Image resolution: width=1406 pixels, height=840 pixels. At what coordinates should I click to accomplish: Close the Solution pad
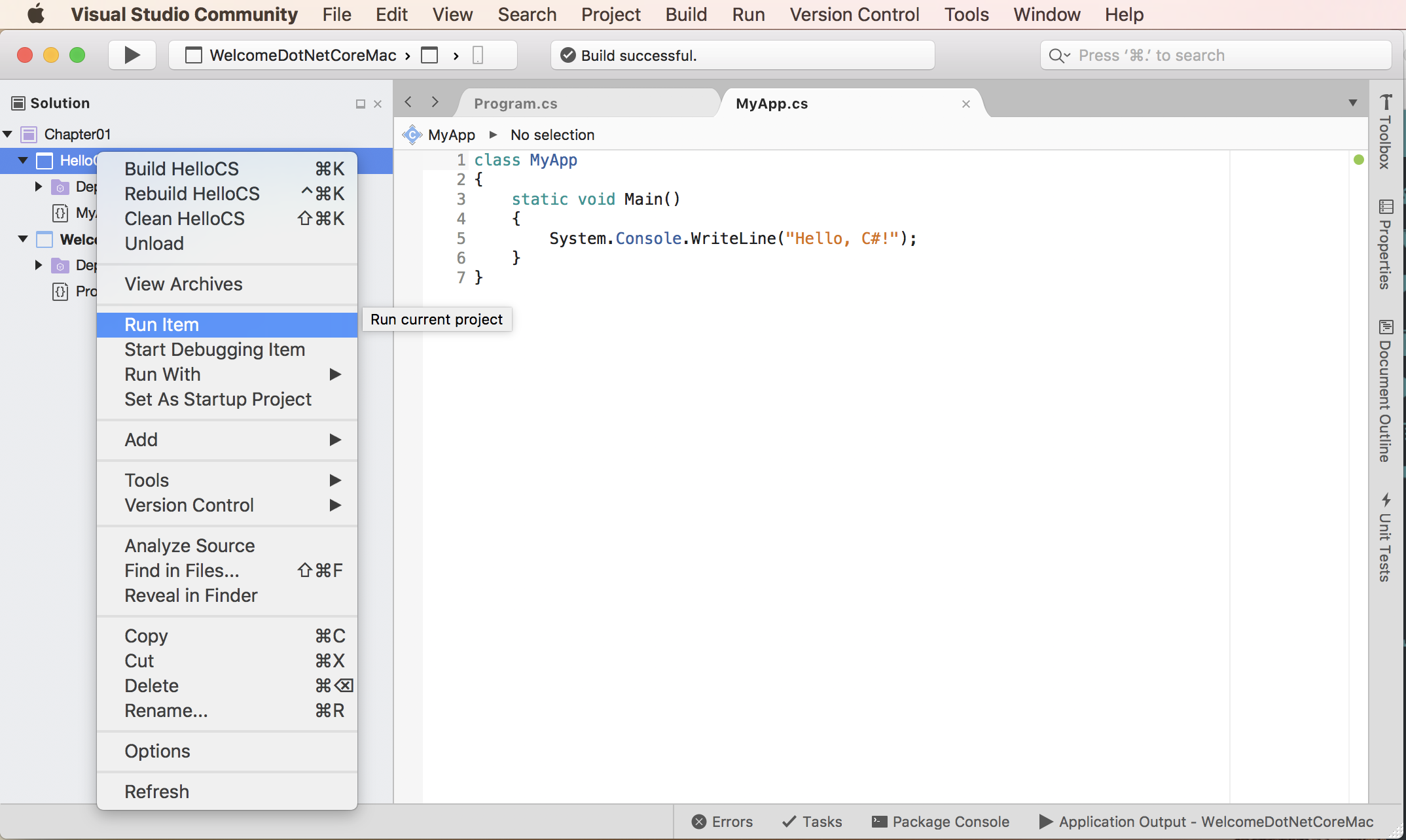pos(378,104)
